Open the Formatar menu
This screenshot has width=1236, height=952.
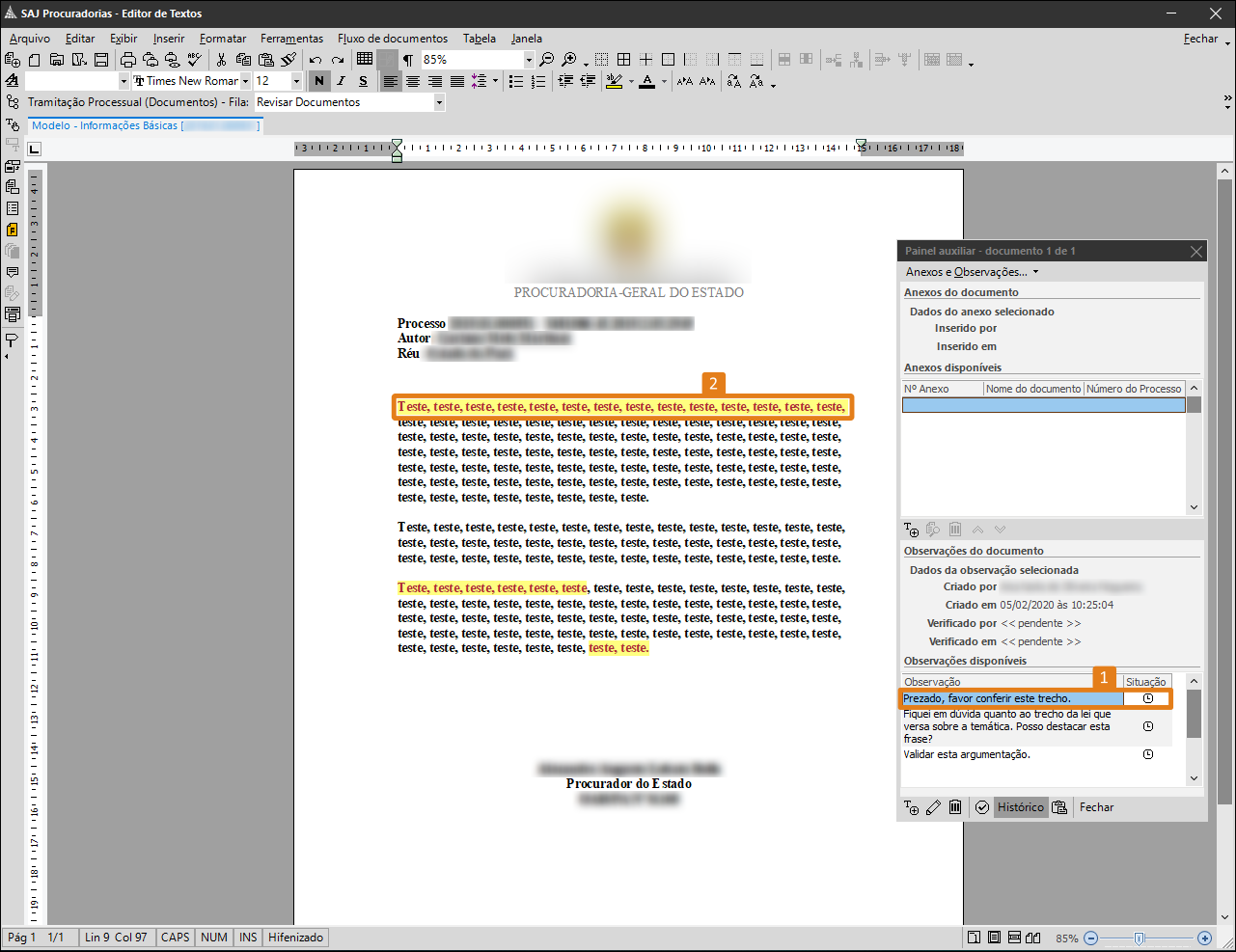pos(223,39)
